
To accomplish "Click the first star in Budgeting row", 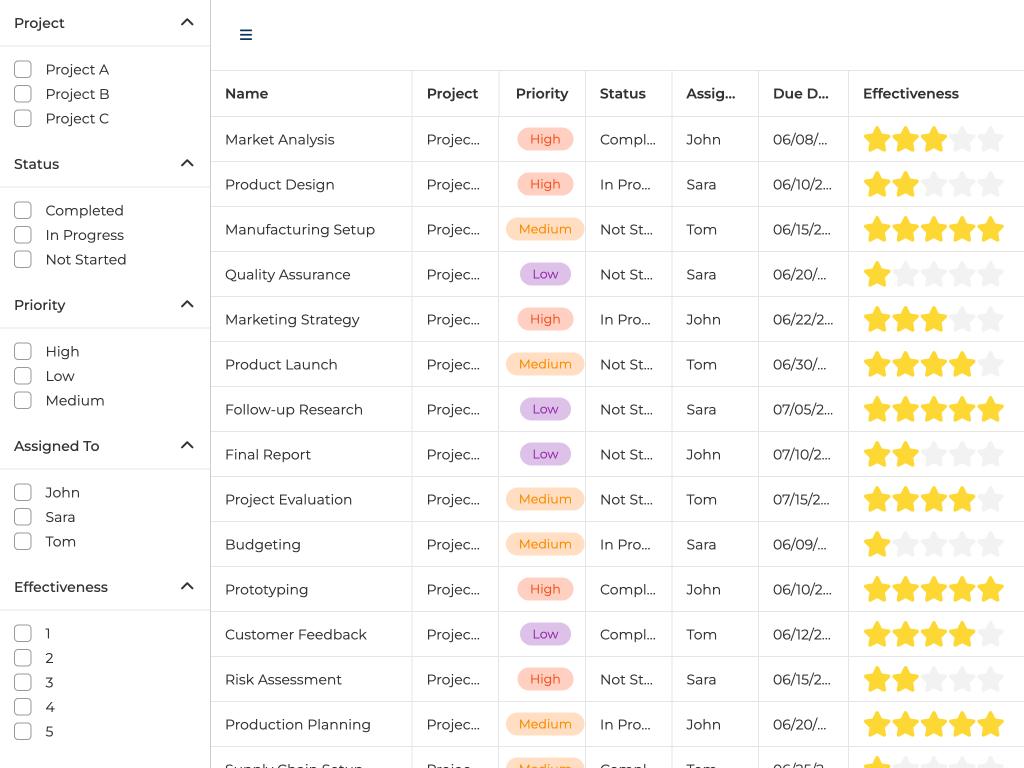I will click(877, 545).
